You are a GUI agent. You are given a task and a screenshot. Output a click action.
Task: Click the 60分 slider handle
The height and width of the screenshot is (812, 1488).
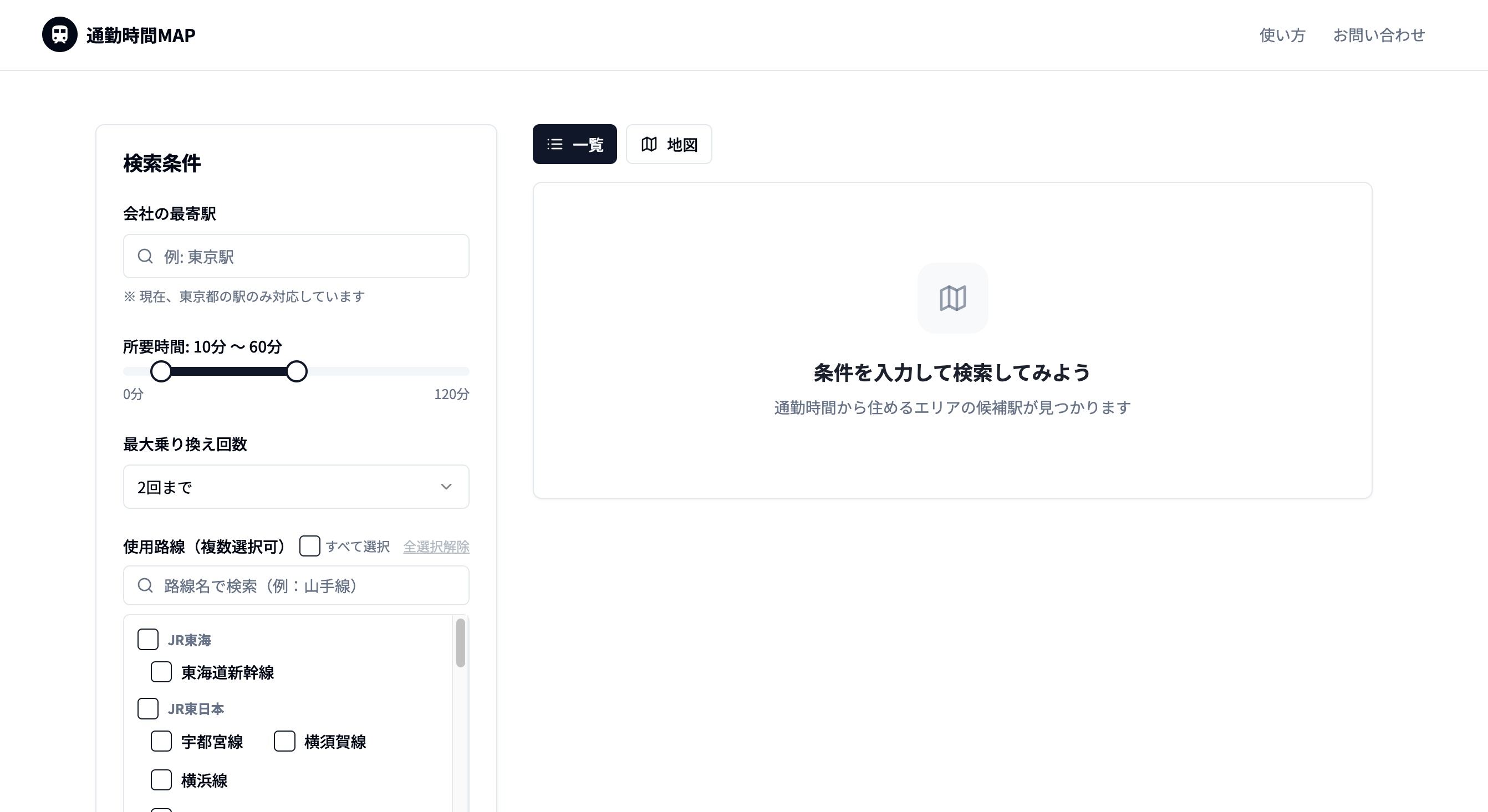pos(297,371)
